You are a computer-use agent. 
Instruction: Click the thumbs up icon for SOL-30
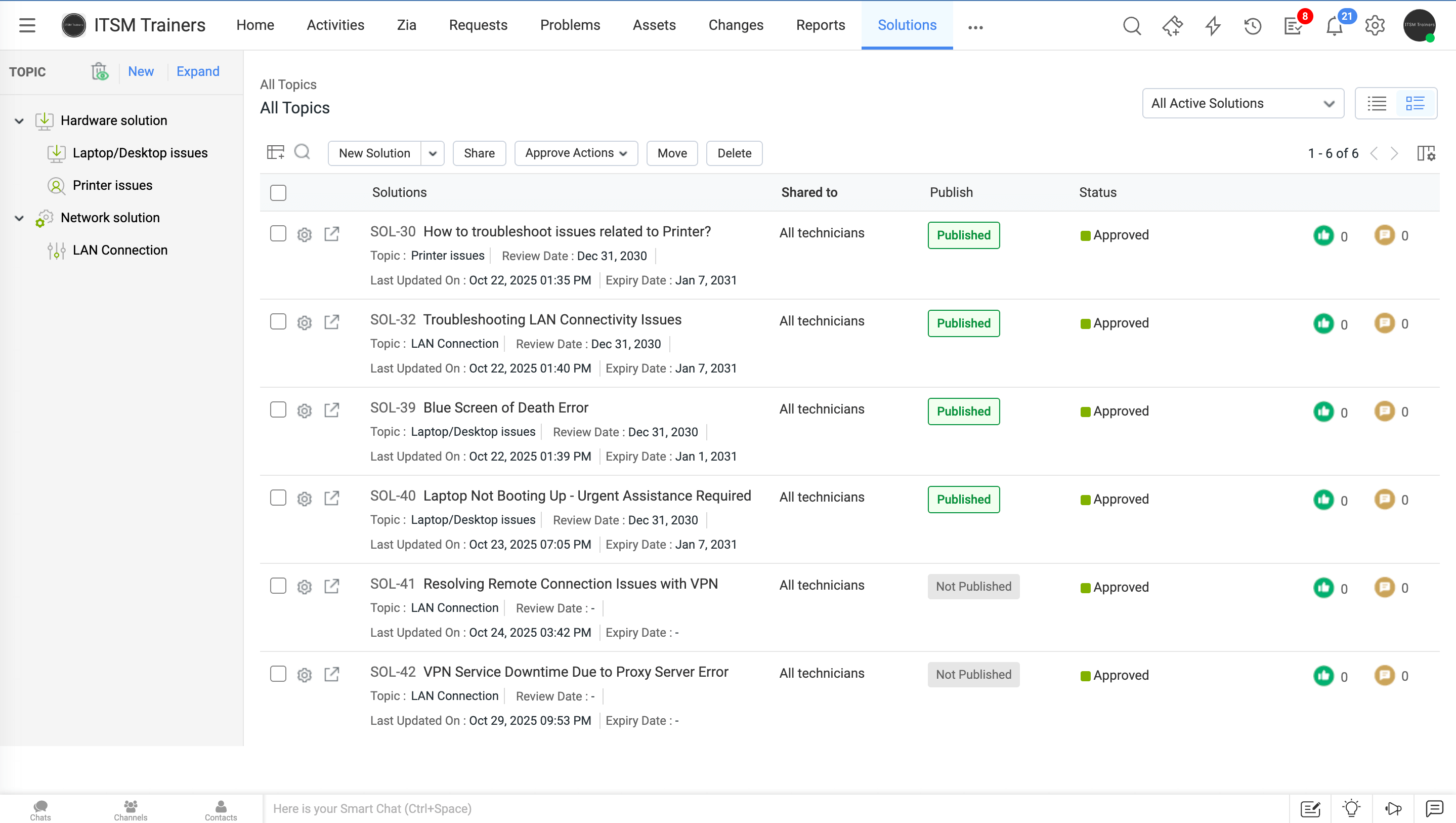1323,235
